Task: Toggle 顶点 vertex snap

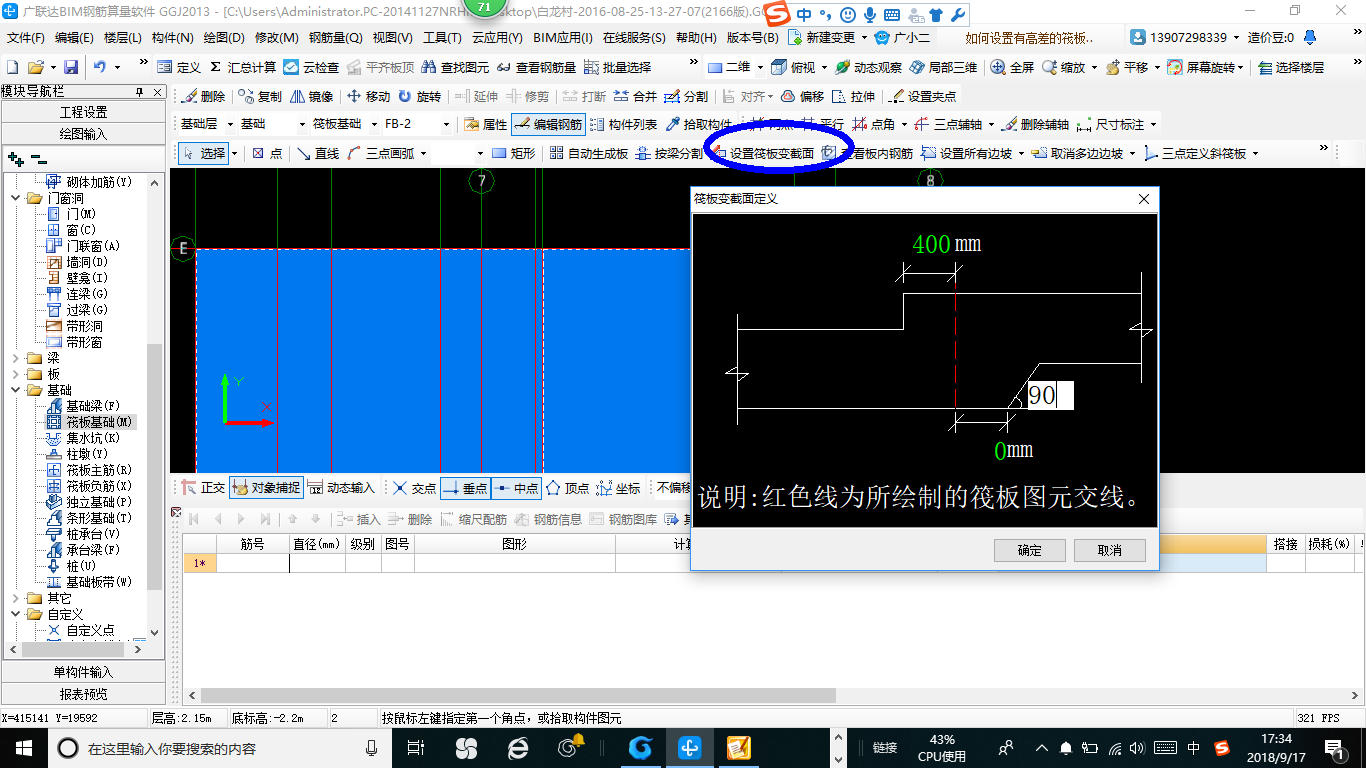Action: [x=567, y=488]
